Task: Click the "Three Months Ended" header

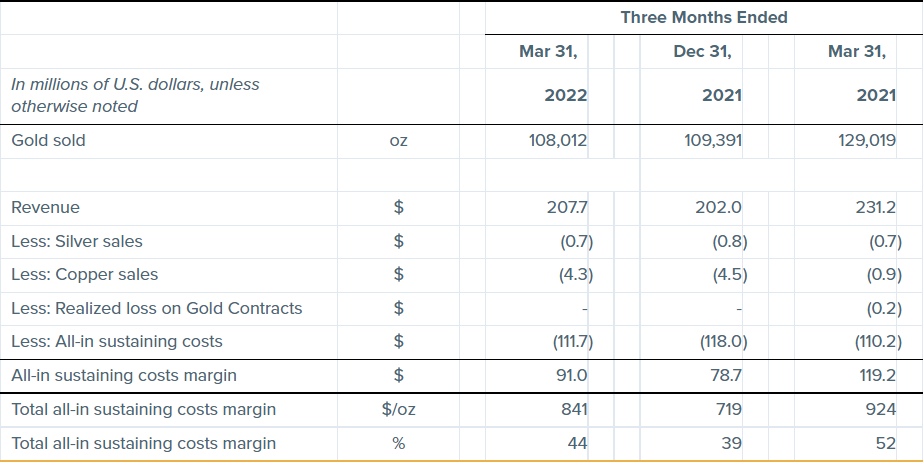Action: click(x=703, y=17)
